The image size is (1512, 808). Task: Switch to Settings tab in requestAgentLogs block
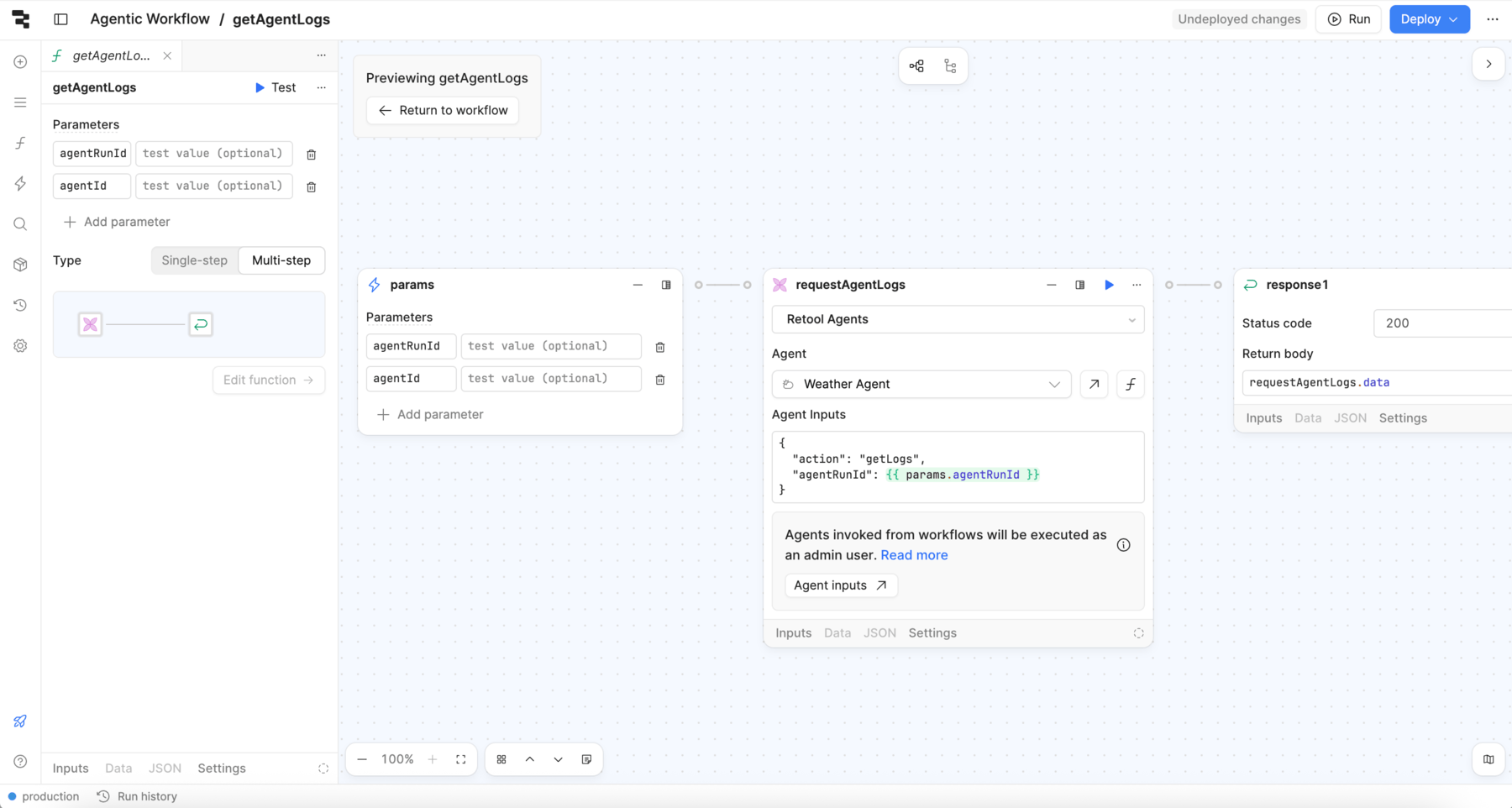pos(932,633)
